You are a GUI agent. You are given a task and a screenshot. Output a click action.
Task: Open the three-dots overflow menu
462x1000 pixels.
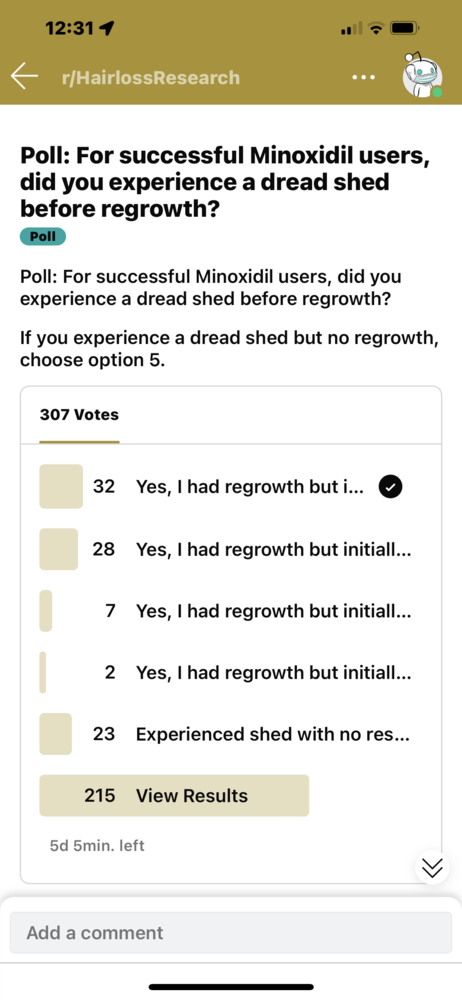(364, 78)
